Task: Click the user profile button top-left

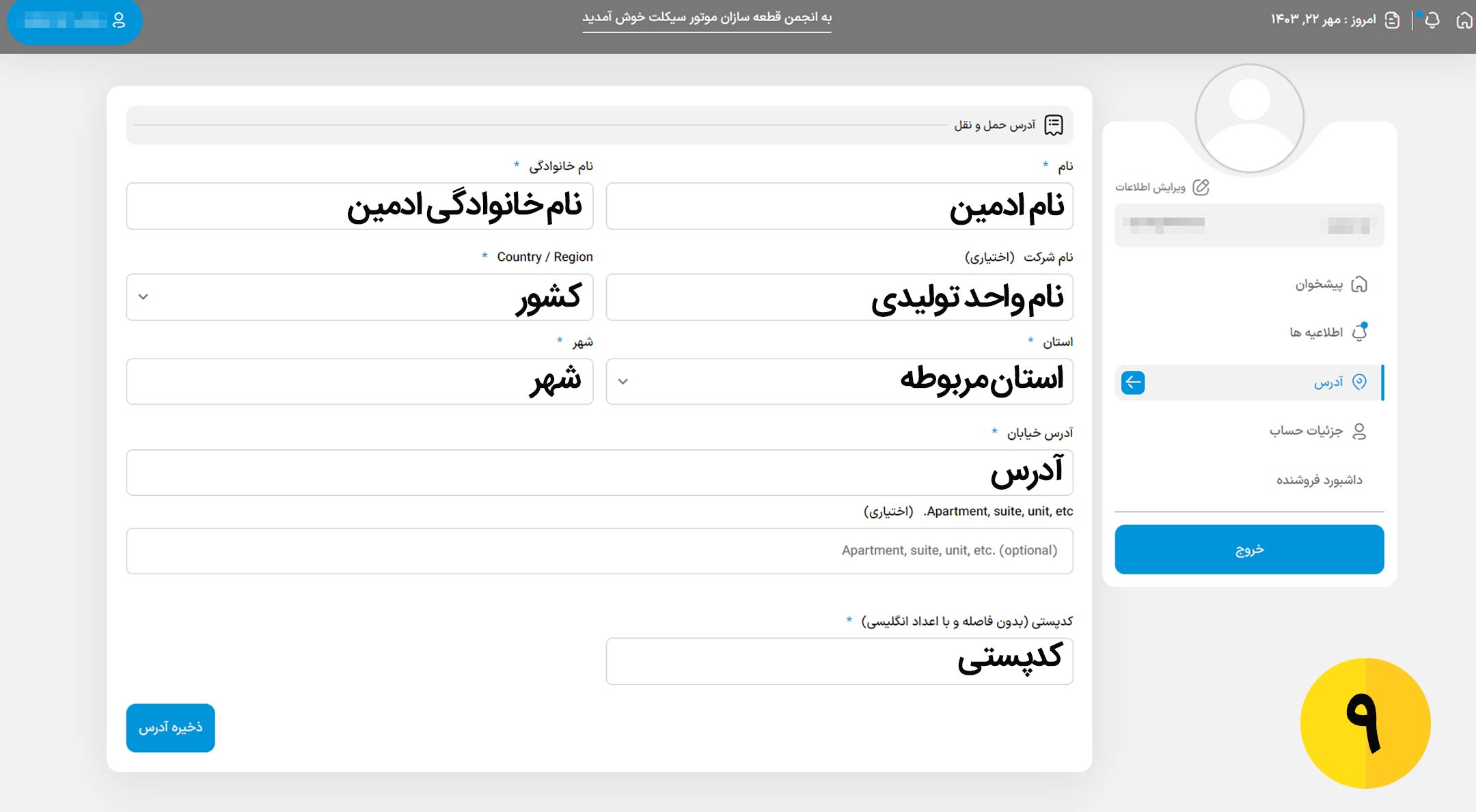Action: coord(74,21)
